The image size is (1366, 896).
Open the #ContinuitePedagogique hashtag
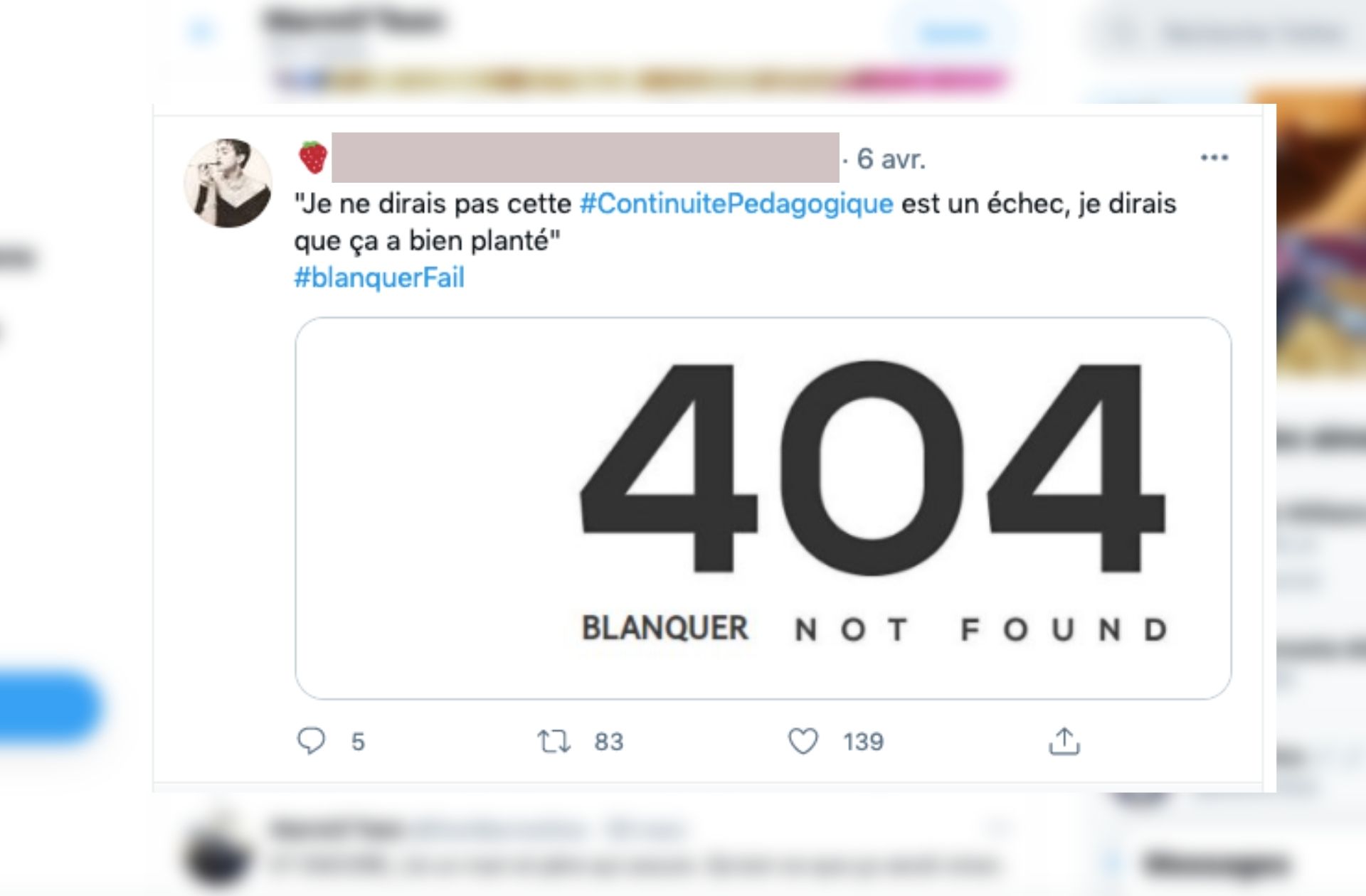click(736, 203)
